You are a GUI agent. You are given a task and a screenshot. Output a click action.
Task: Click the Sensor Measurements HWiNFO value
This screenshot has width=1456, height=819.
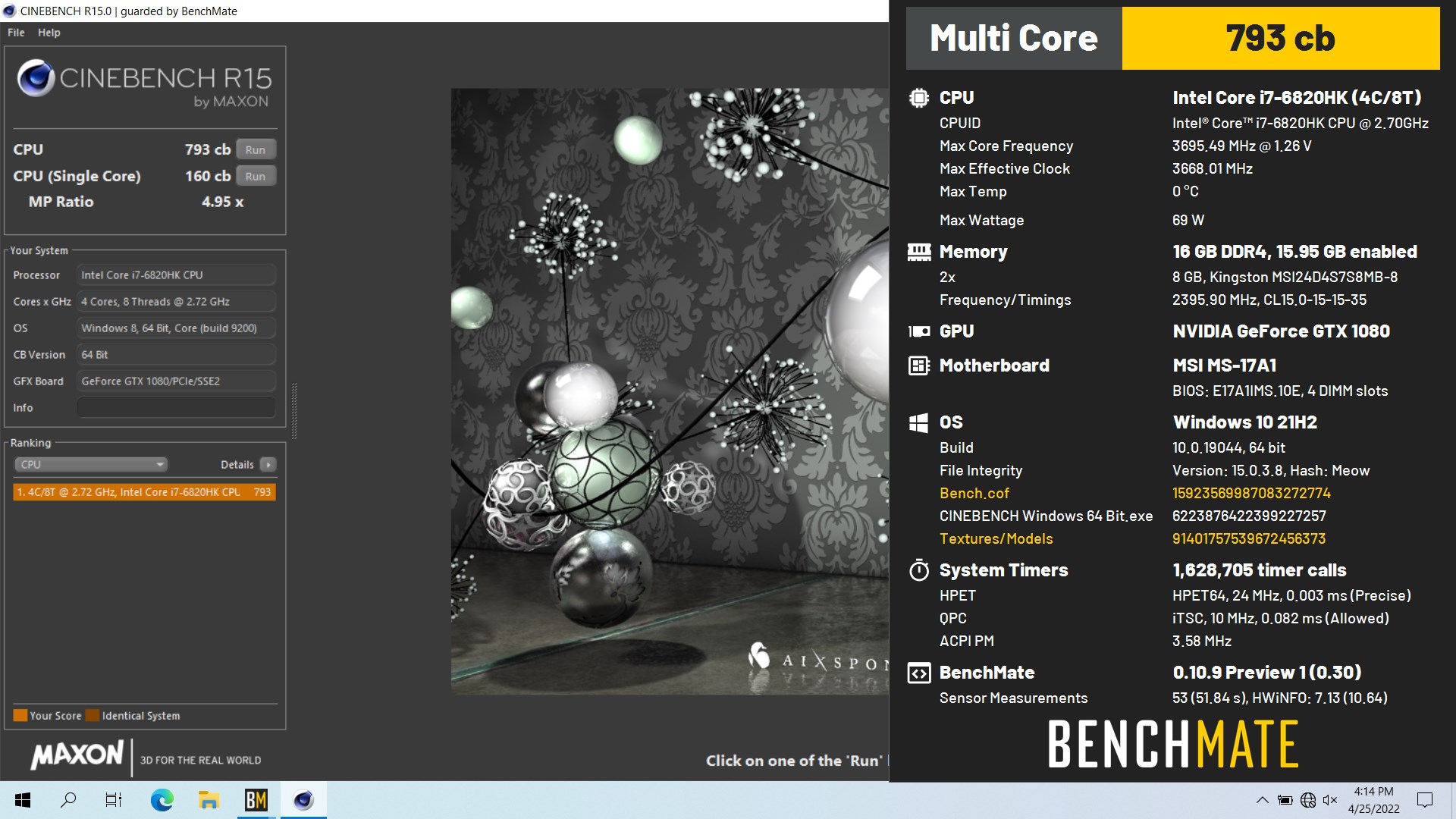click(x=1279, y=698)
